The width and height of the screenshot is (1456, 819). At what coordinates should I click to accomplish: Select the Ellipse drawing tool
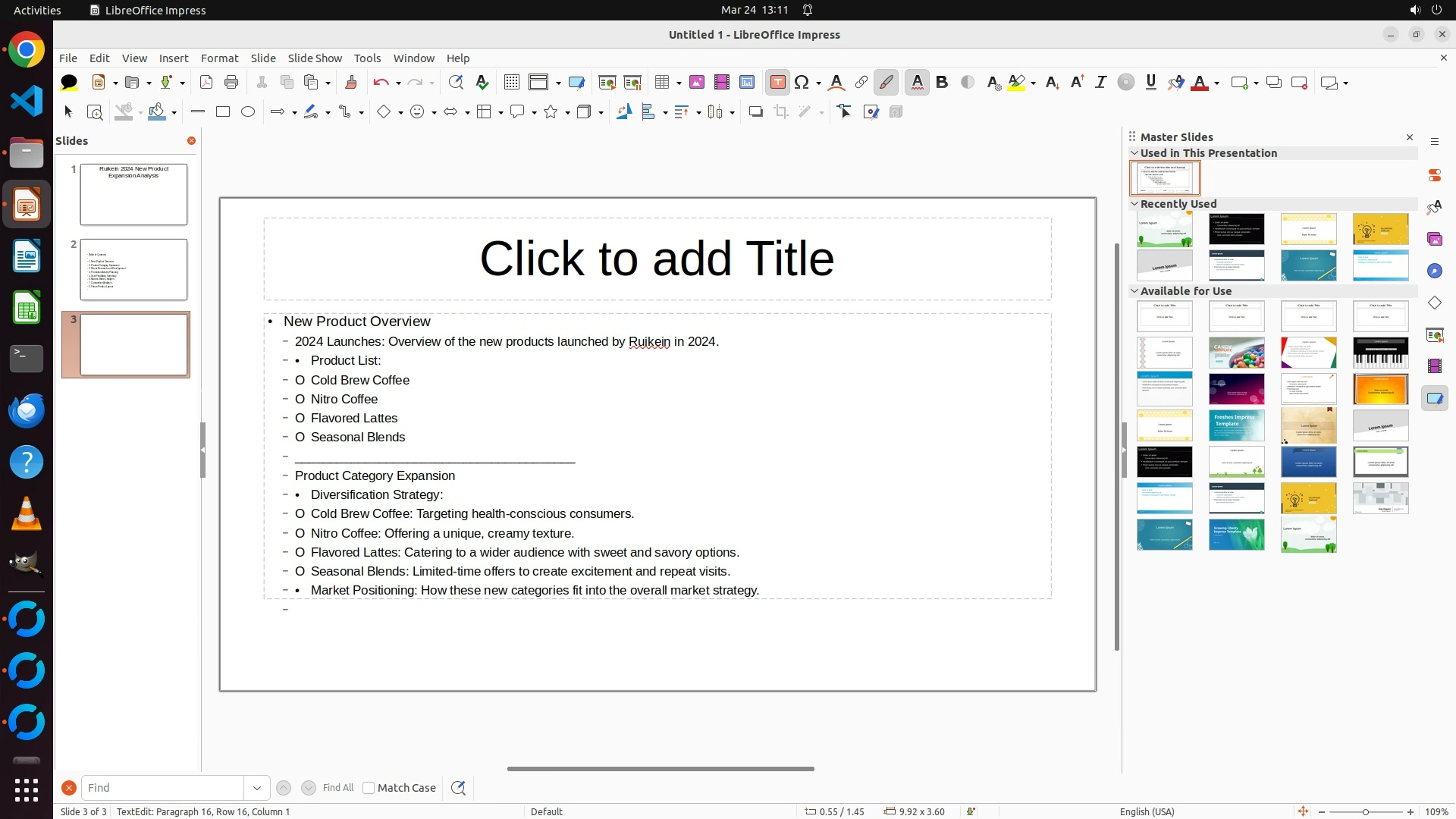click(x=248, y=112)
